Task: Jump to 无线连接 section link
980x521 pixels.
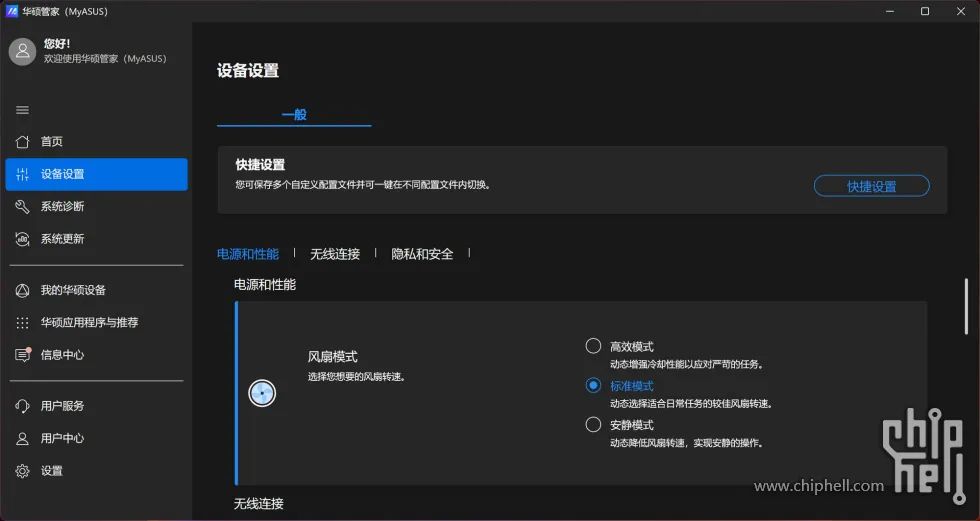Action: coord(335,254)
